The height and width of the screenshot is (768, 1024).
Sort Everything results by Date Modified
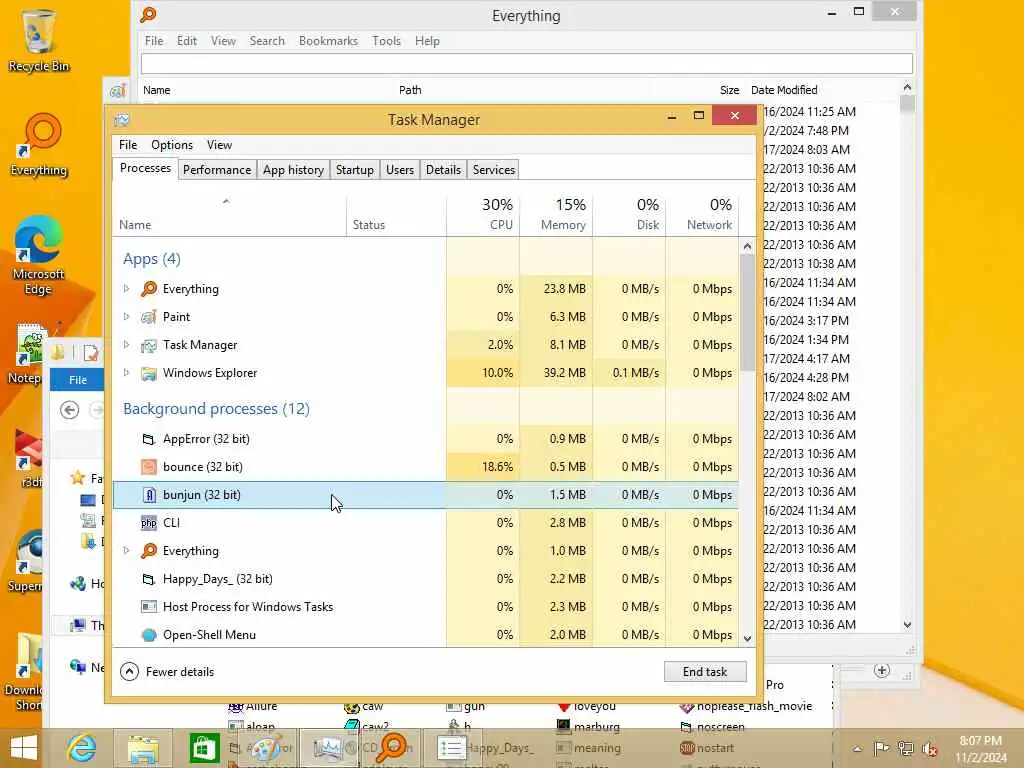click(x=784, y=90)
